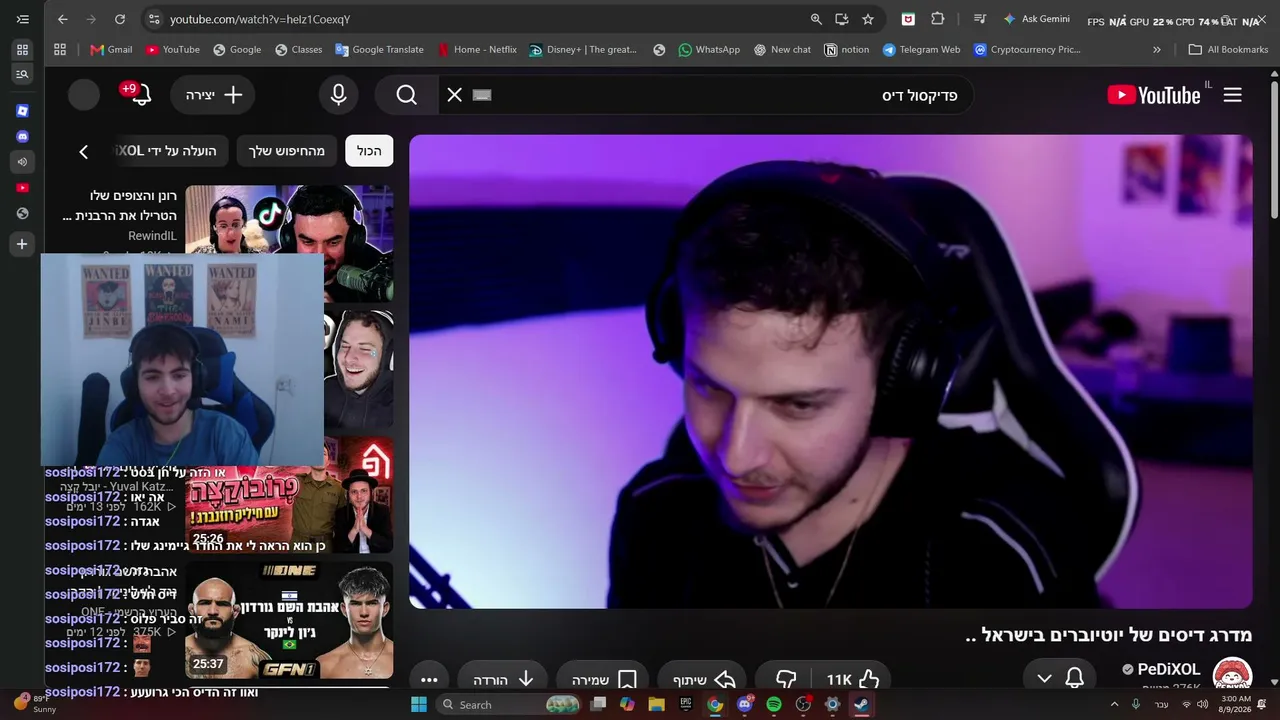The image size is (1280, 720).
Task: Go back to the previous page
Action: point(63,19)
